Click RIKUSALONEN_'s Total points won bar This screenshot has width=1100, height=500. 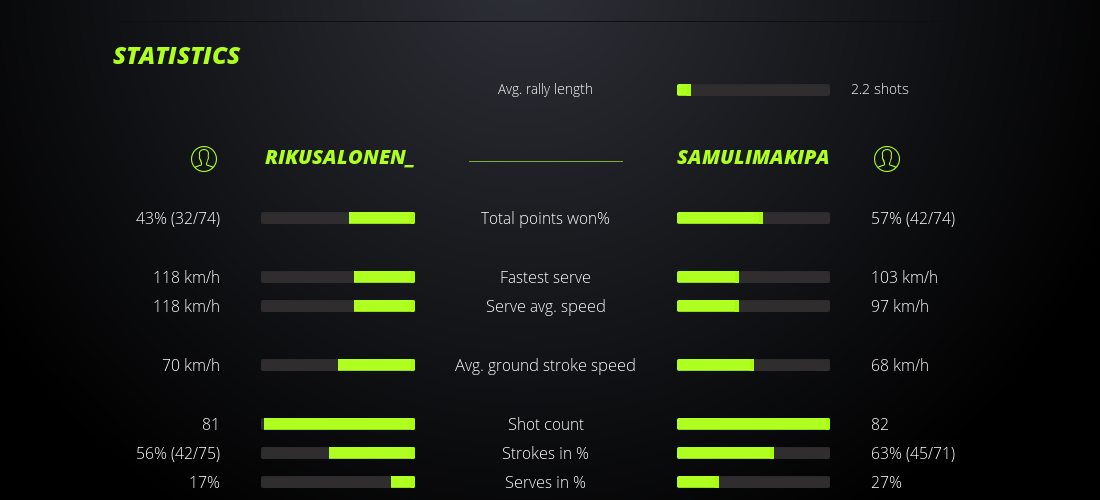(338, 218)
